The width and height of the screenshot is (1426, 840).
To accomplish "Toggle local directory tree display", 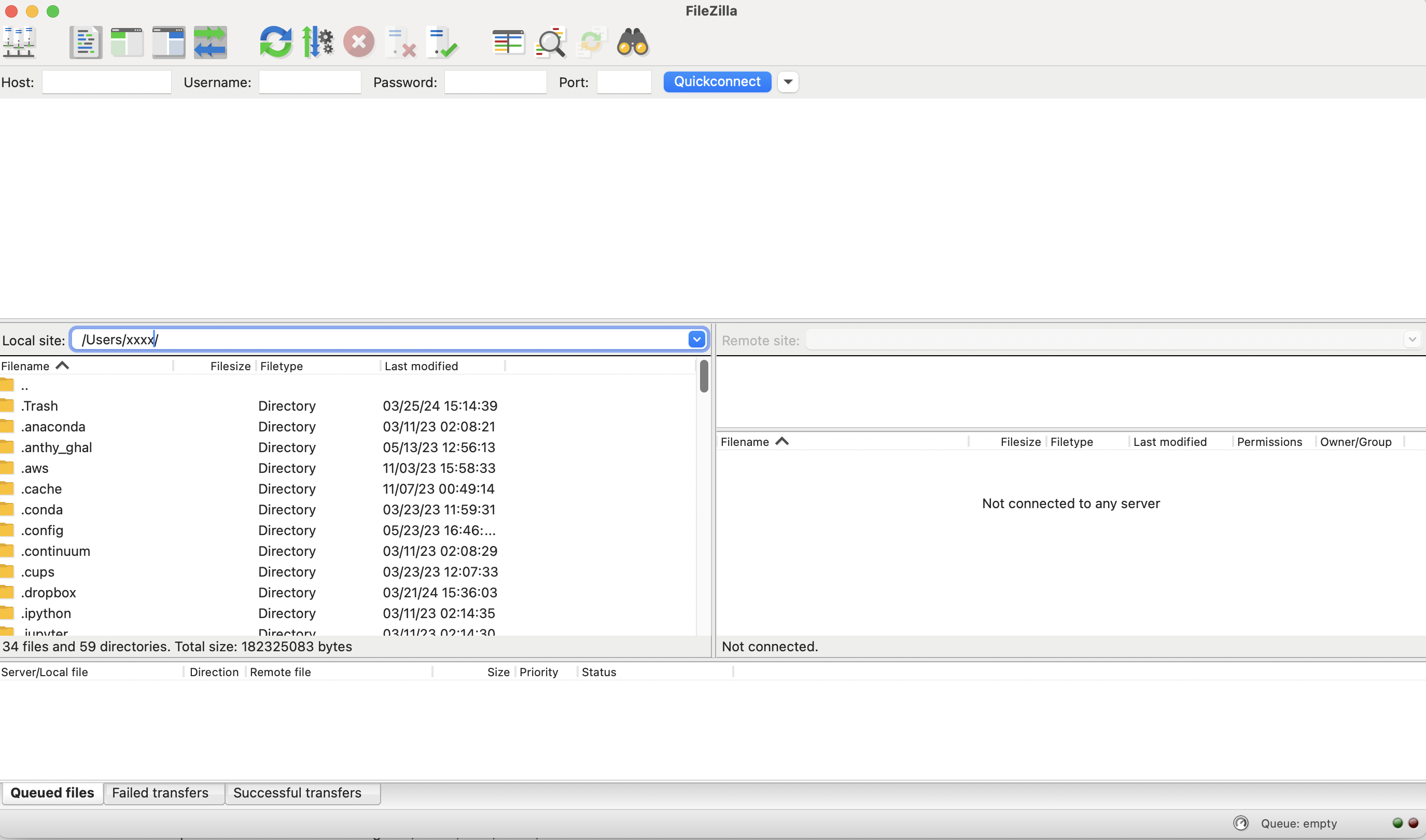I will (127, 43).
